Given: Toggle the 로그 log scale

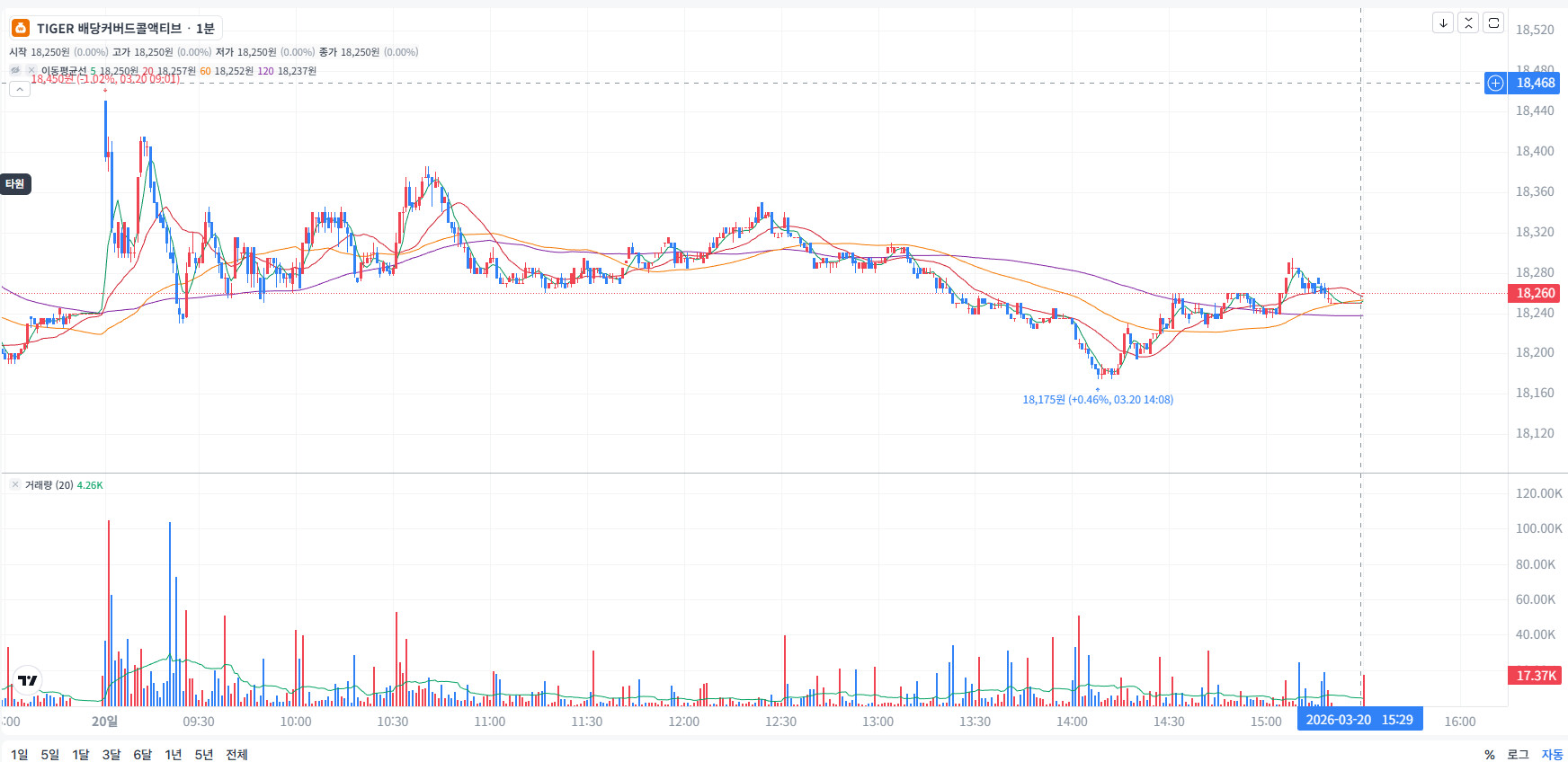Looking at the screenshot, I should tap(1518, 755).
